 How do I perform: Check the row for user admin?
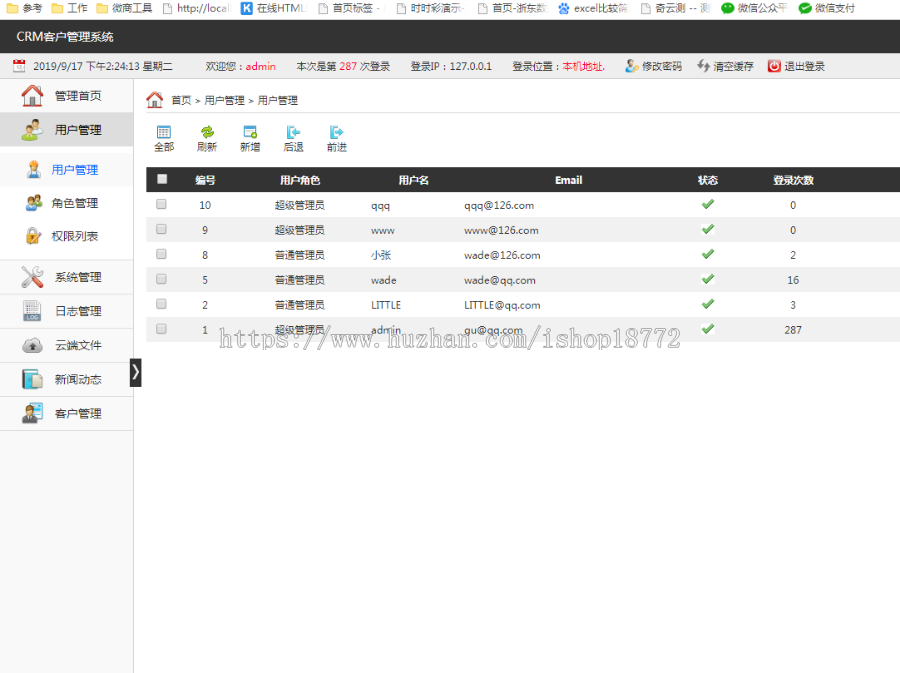[161, 329]
